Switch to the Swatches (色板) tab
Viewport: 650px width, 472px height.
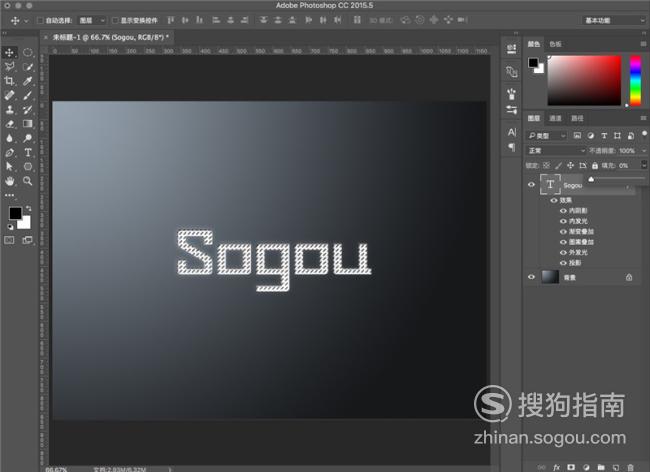(555, 44)
